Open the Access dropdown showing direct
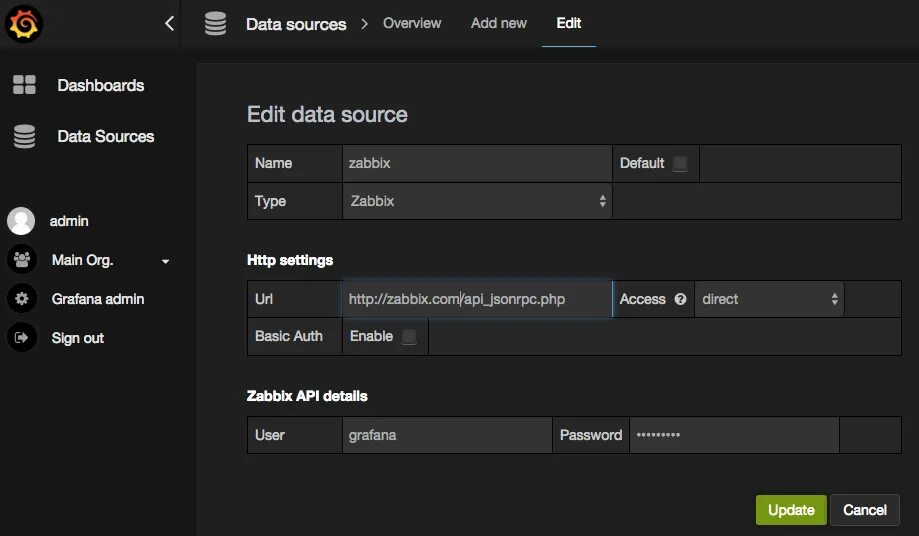This screenshot has height=536, width=919. point(769,299)
